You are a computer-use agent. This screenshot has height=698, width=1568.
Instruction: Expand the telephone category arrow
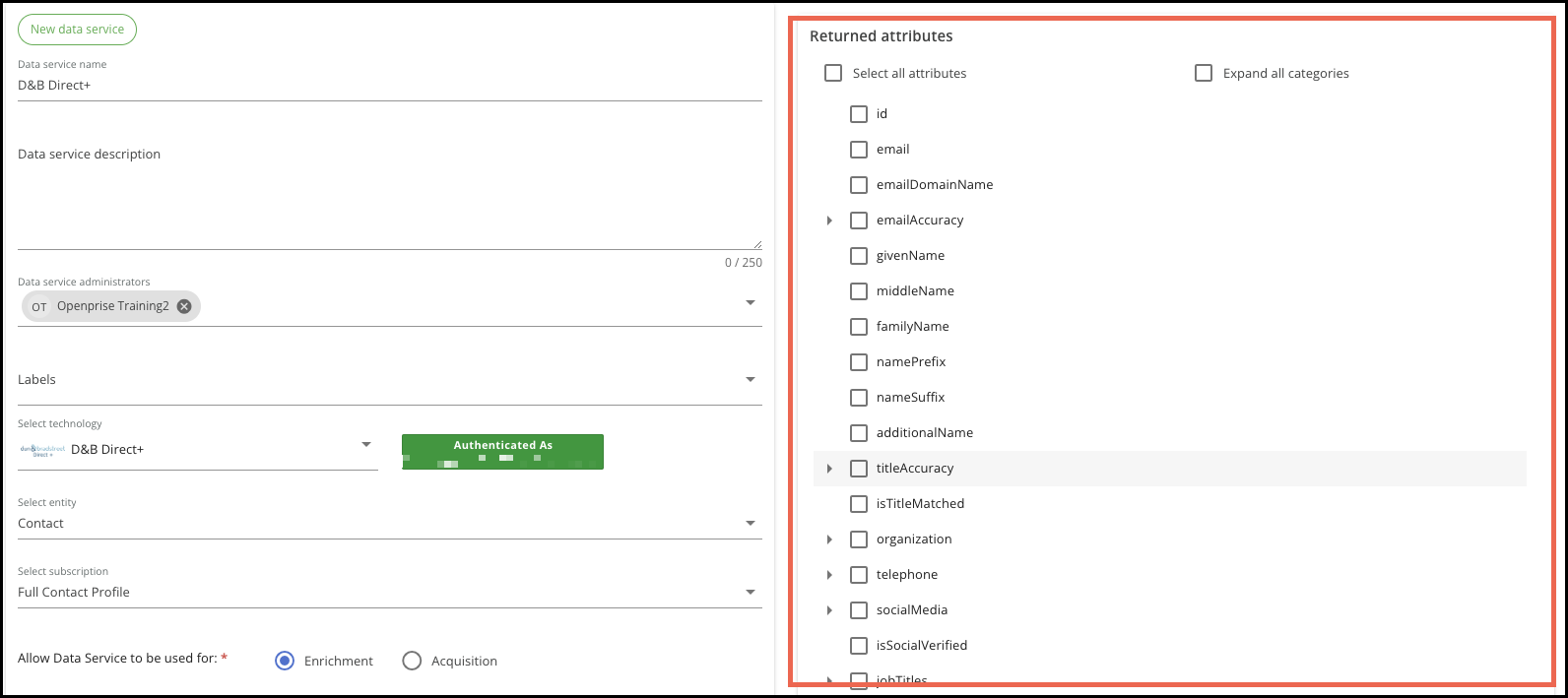pos(829,575)
